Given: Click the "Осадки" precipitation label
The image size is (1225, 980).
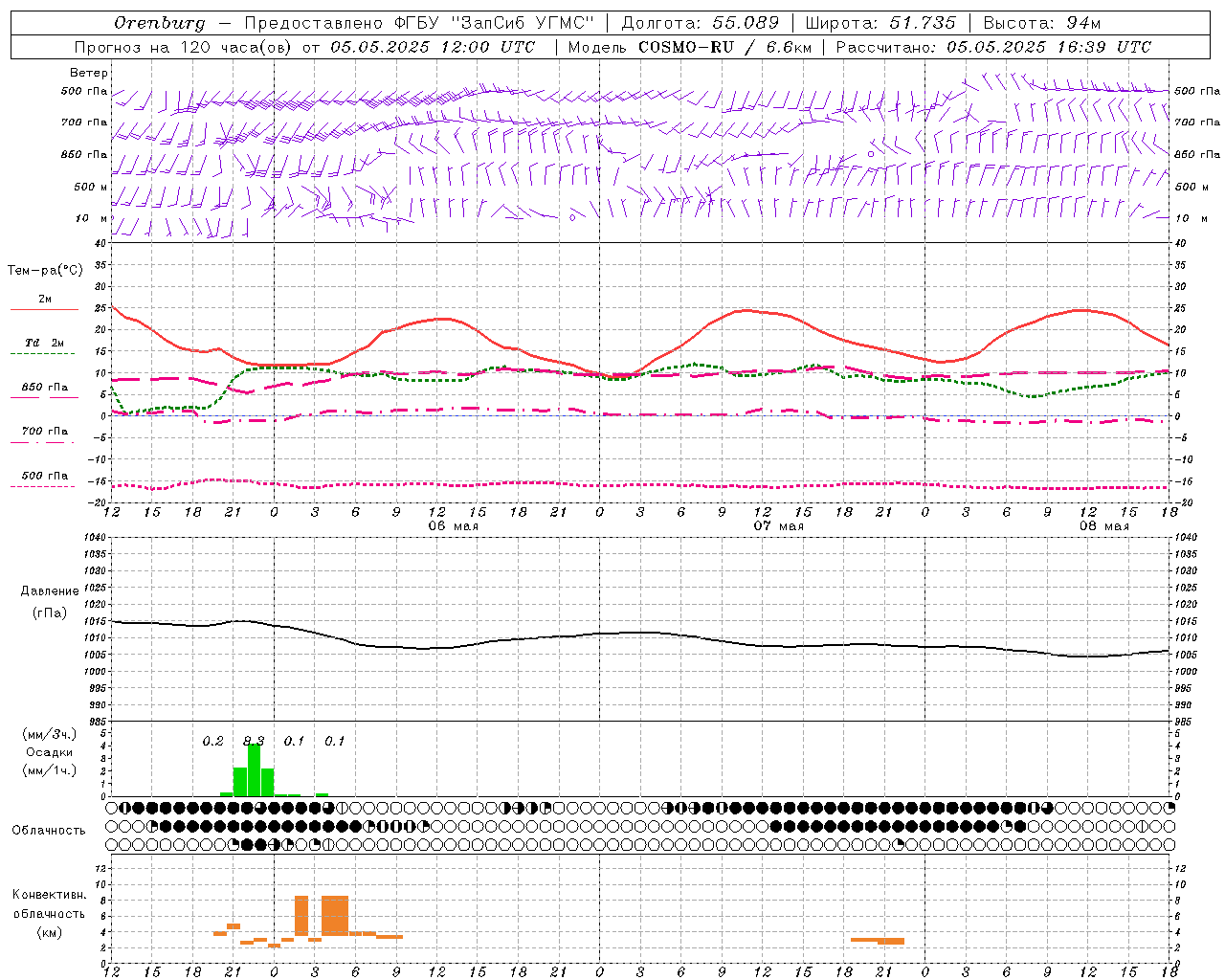Looking at the screenshot, I should pos(49,752).
